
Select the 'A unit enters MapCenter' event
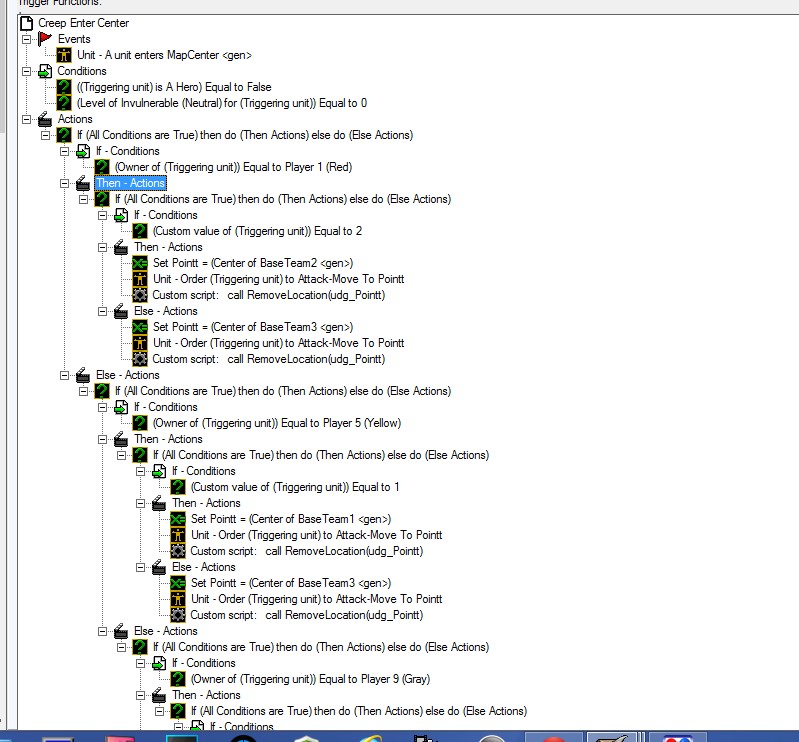coord(164,55)
